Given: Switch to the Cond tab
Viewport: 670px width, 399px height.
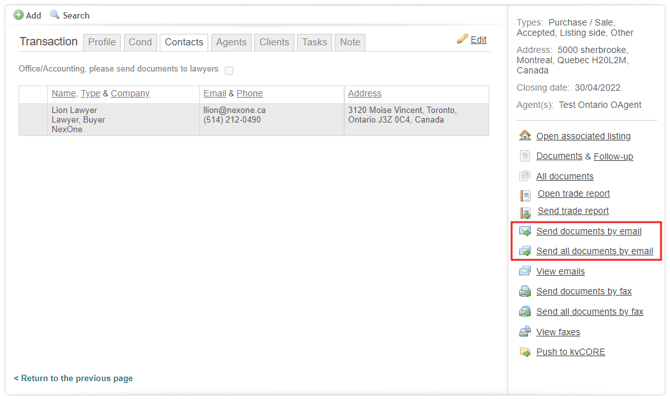Looking at the screenshot, I should click(x=140, y=42).
